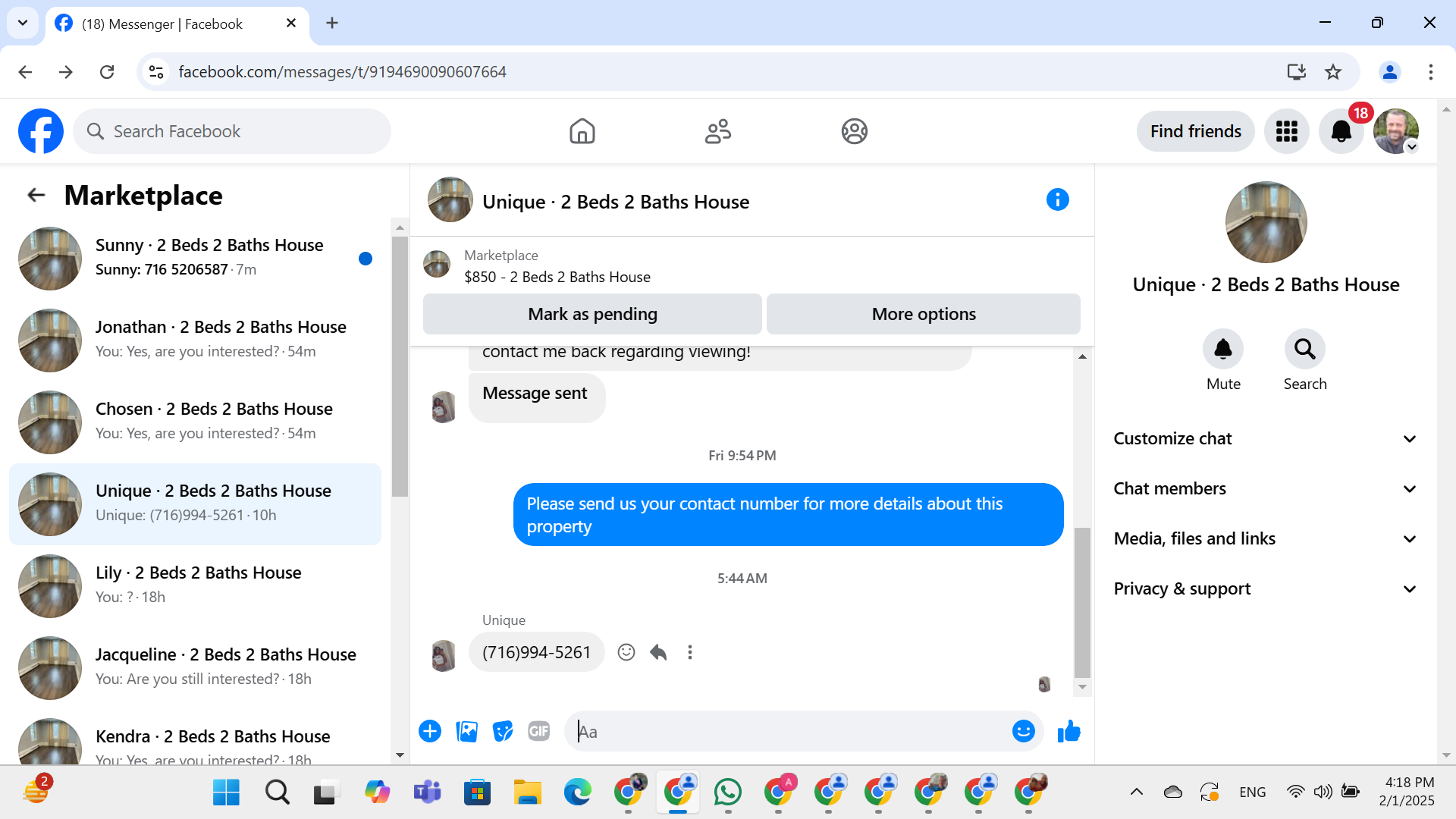Expand Media, files and links section

click(1265, 539)
